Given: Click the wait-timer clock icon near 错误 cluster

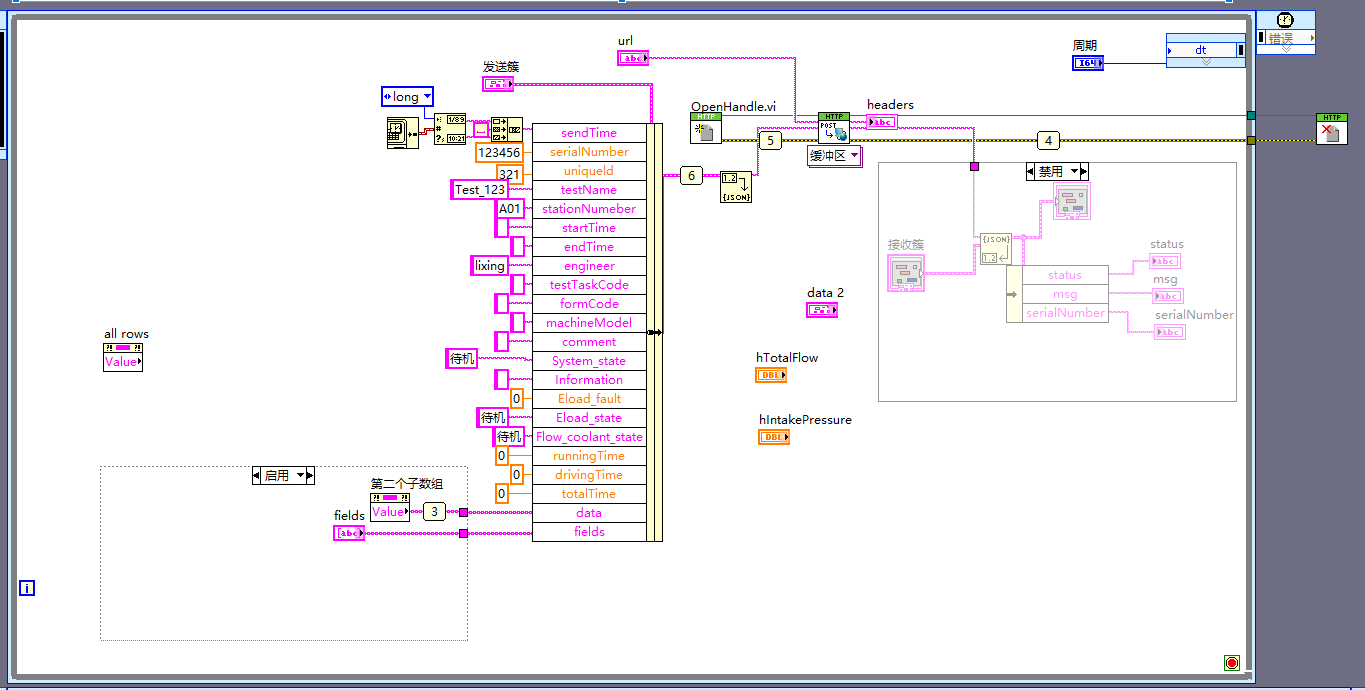Looking at the screenshot, I should [1285, 20].
